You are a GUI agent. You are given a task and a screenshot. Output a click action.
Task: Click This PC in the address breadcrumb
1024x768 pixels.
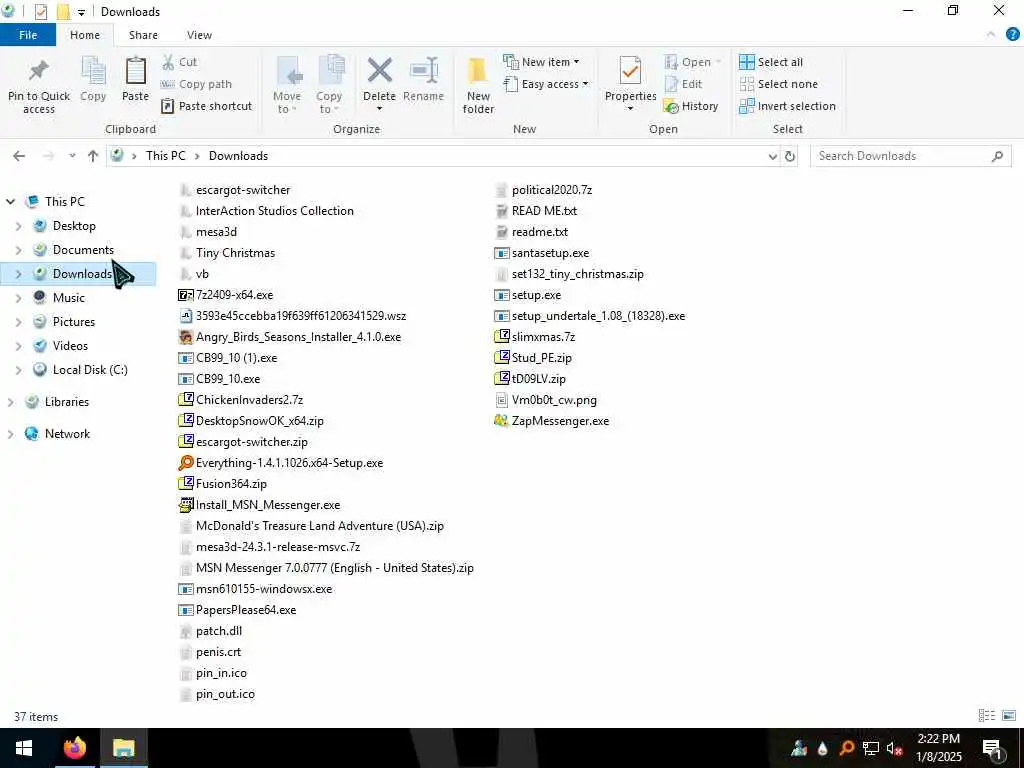coord(166,156)
